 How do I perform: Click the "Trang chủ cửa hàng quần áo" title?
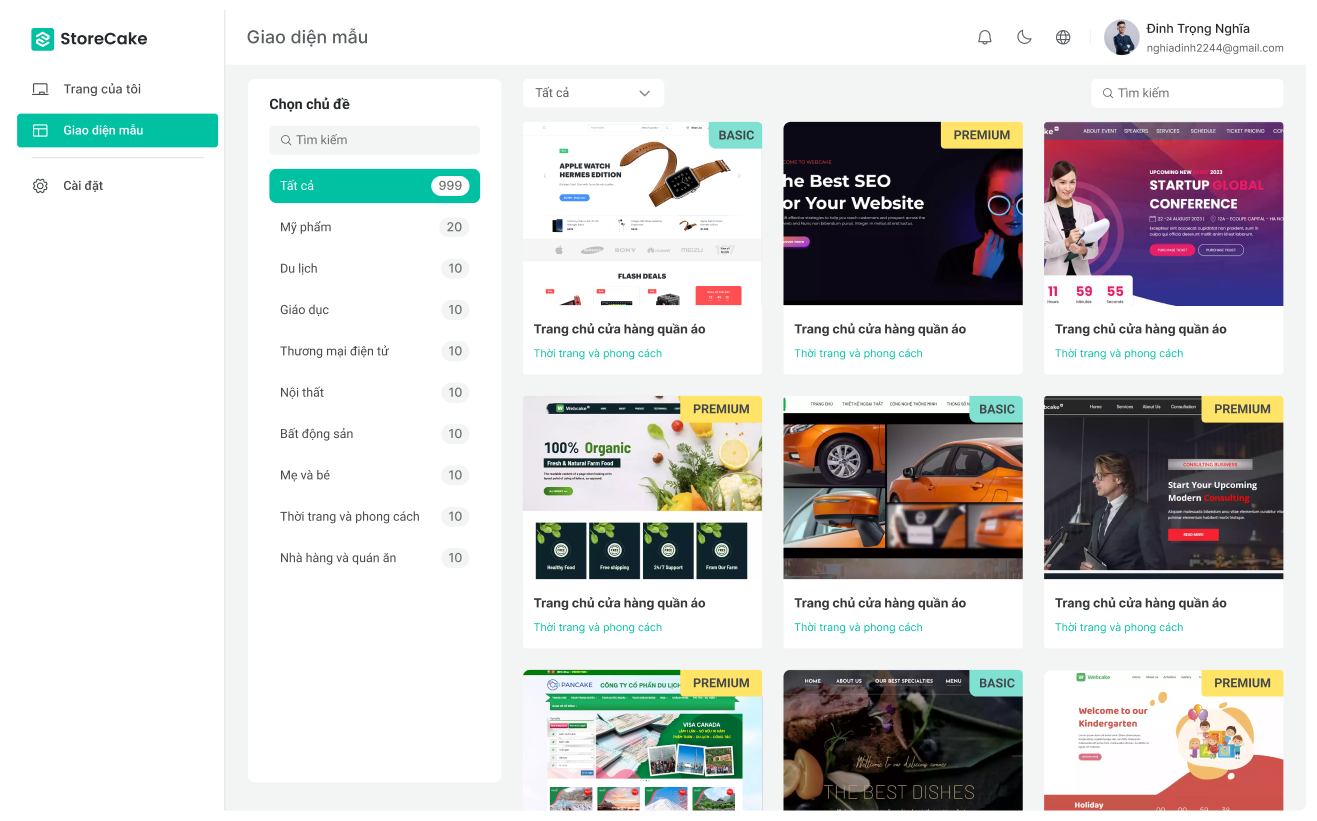pos(619,328)
